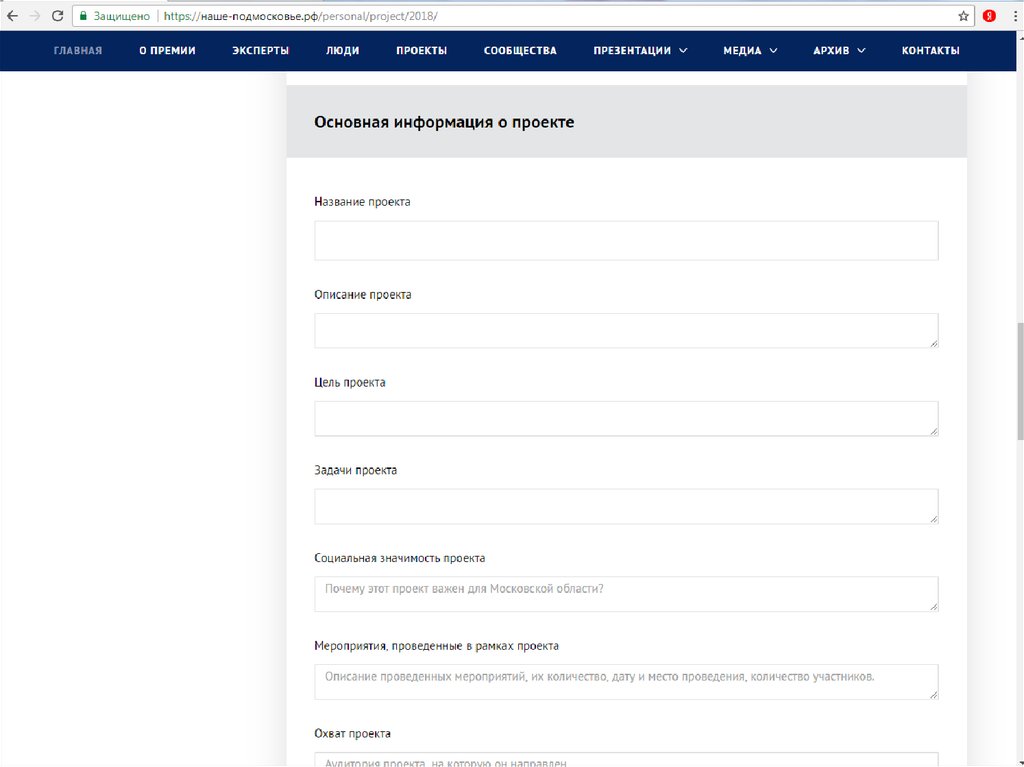
Task: Reload the page with refresh icon
Action: coord(57,16)
